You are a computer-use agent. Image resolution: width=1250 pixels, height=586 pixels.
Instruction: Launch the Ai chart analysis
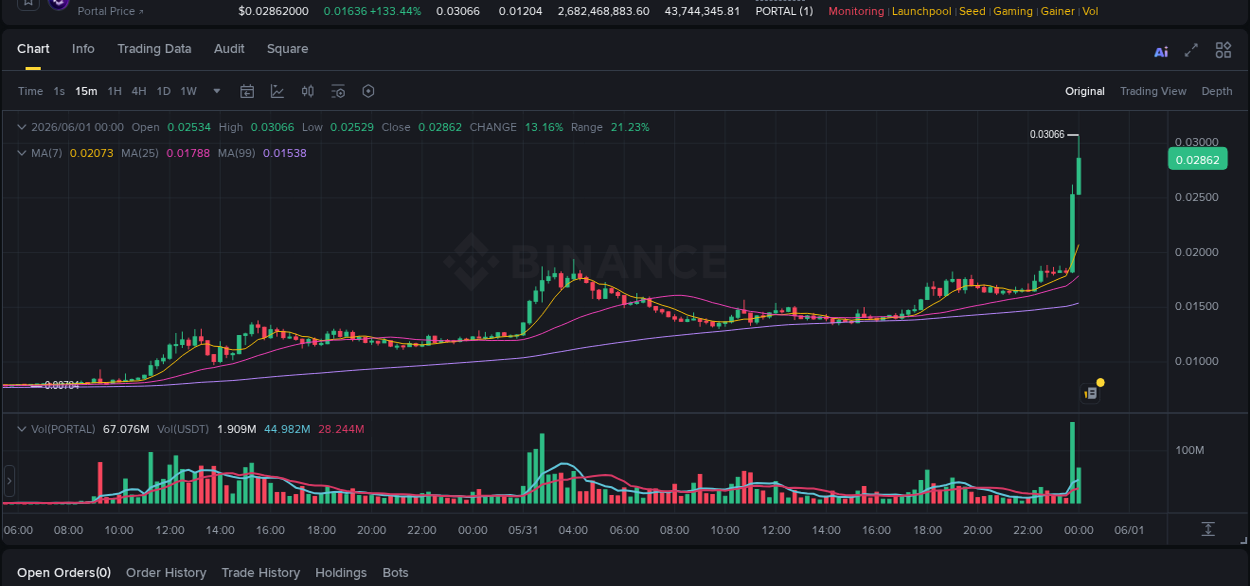pos(1161,51)
